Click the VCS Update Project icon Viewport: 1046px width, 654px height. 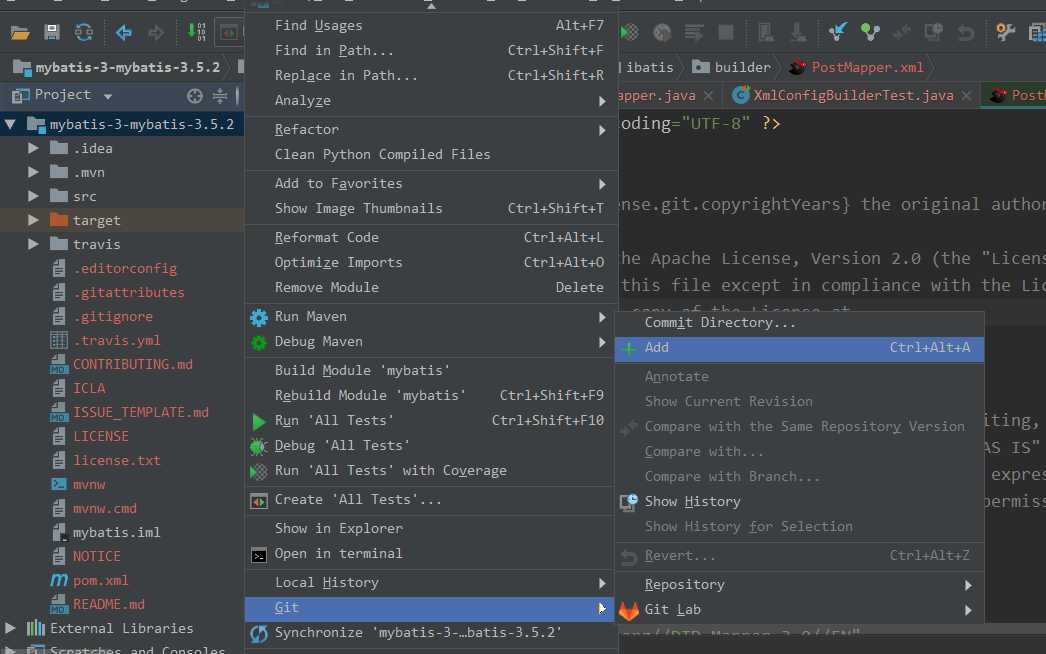coord(838,31)
